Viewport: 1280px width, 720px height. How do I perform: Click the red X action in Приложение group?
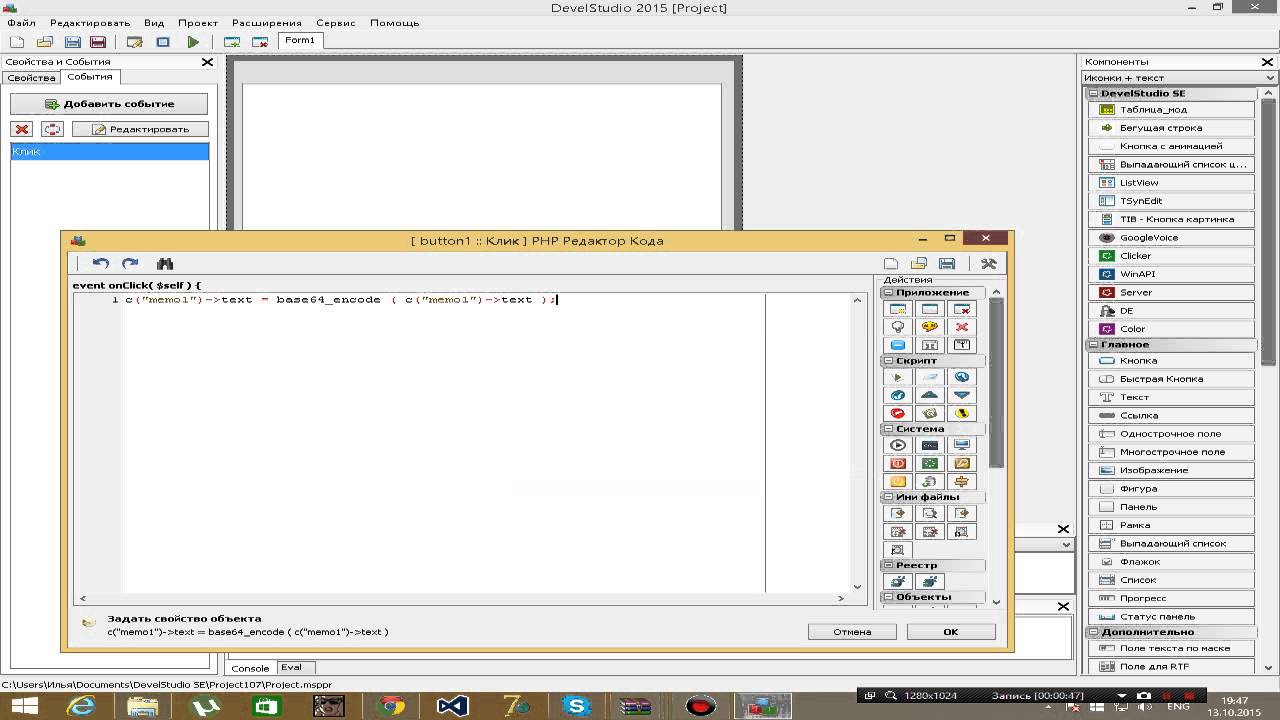(962, 327)
